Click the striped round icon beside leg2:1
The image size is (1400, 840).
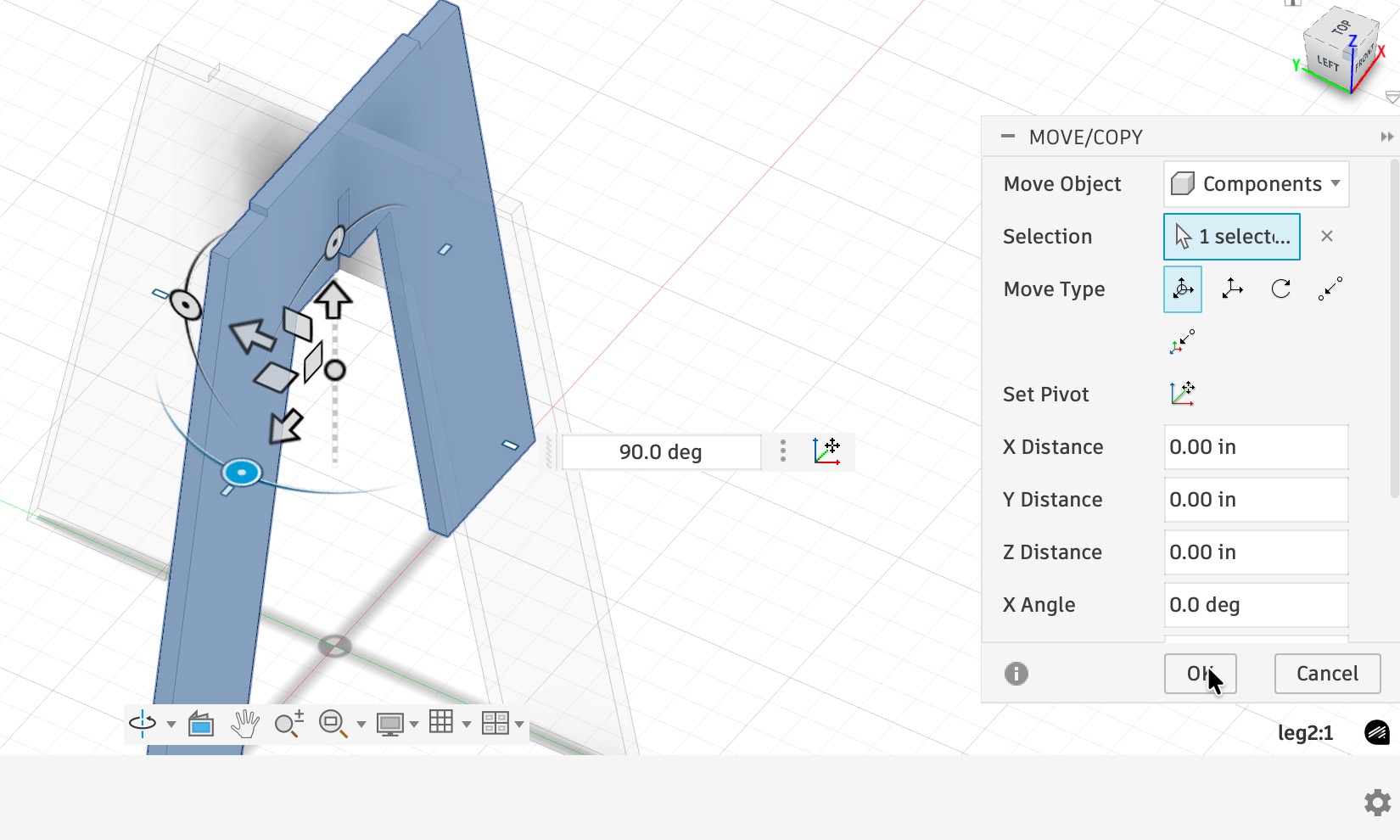(x=1377, y=732)
